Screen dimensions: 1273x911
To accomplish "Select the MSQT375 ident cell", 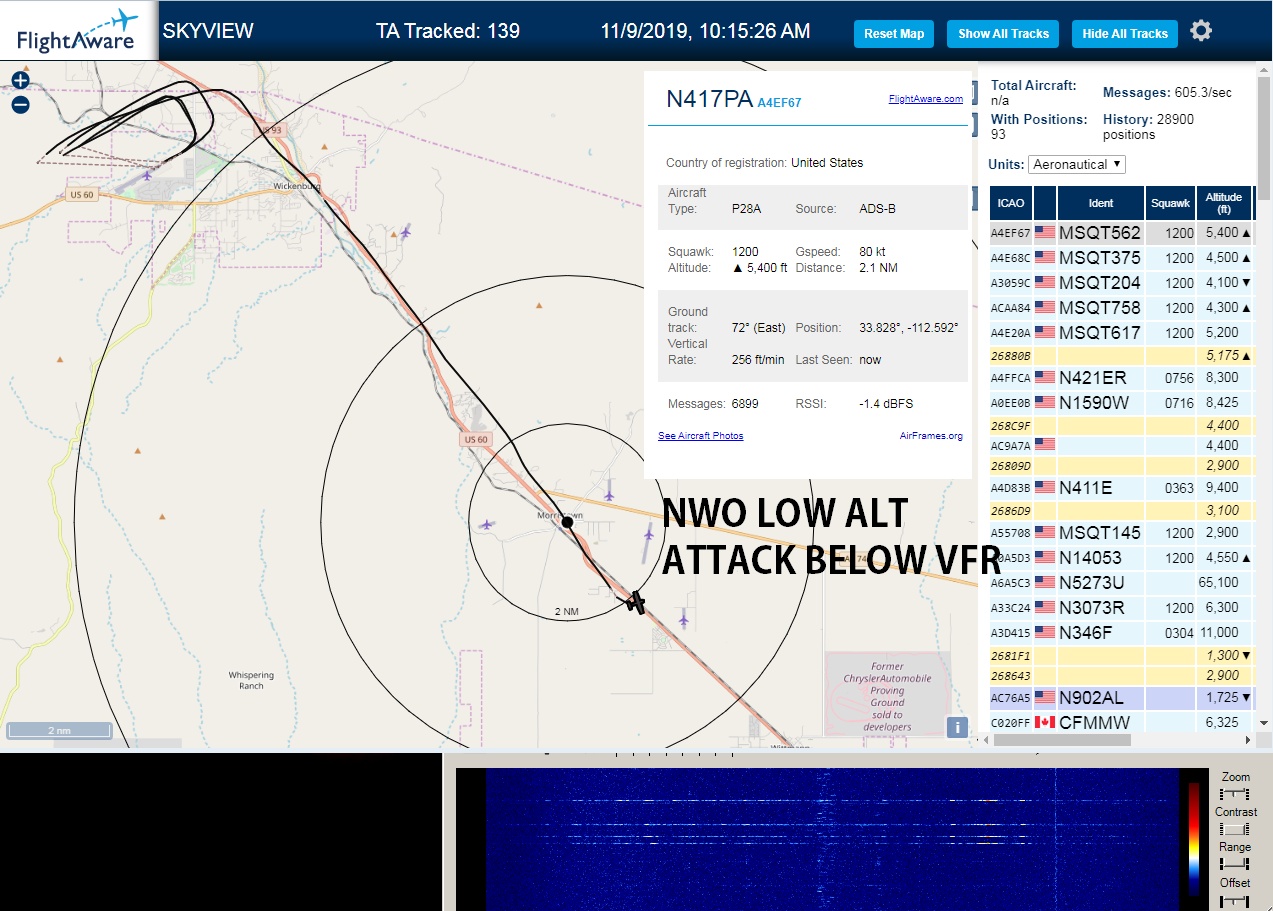I will coord(1100,258).
